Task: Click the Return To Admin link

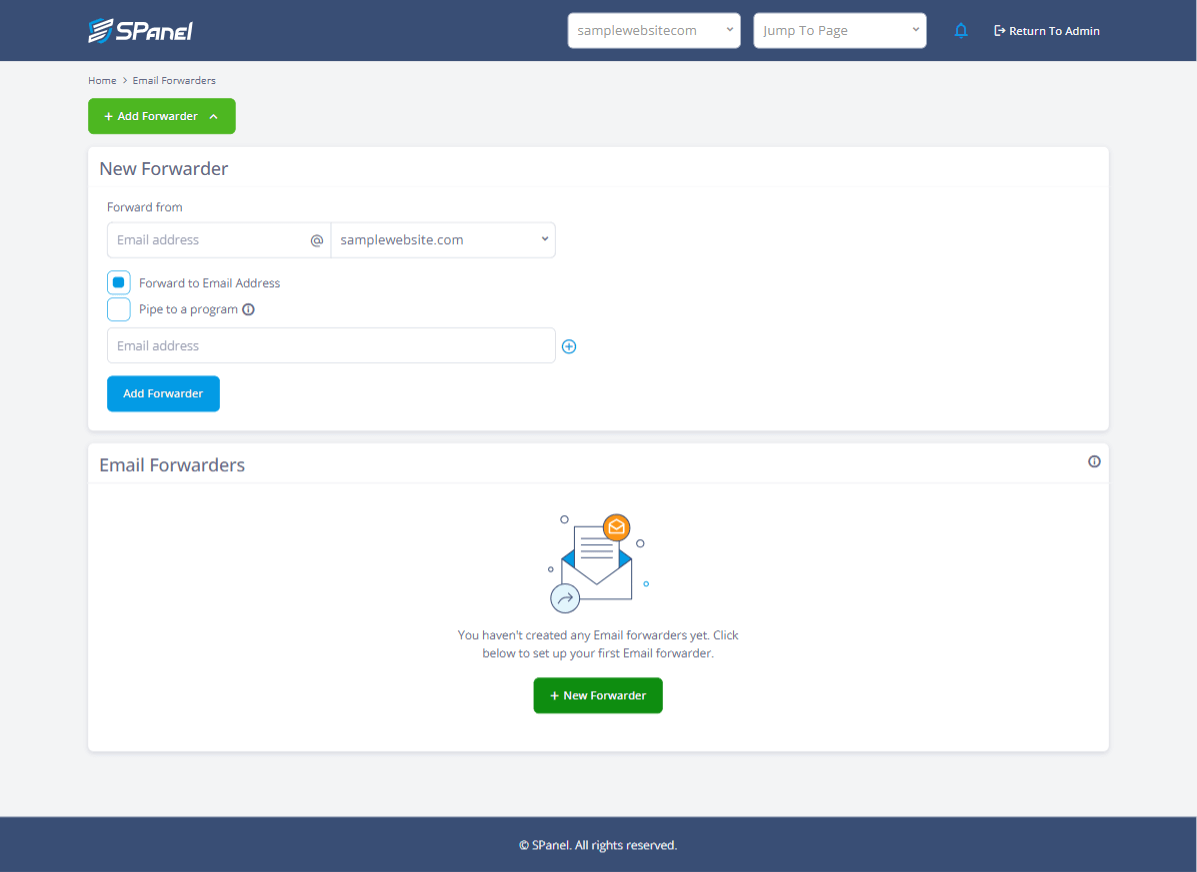Action: click(x=1054, y=30)
